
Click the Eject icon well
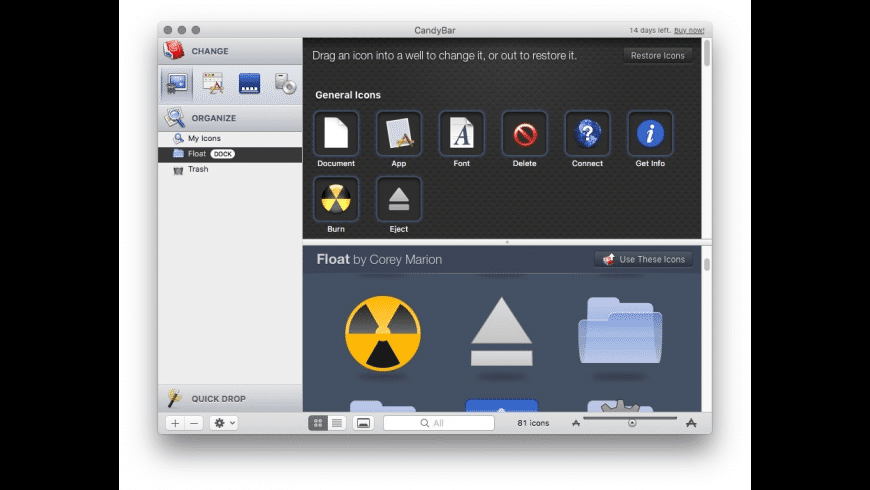click(398, 199)
